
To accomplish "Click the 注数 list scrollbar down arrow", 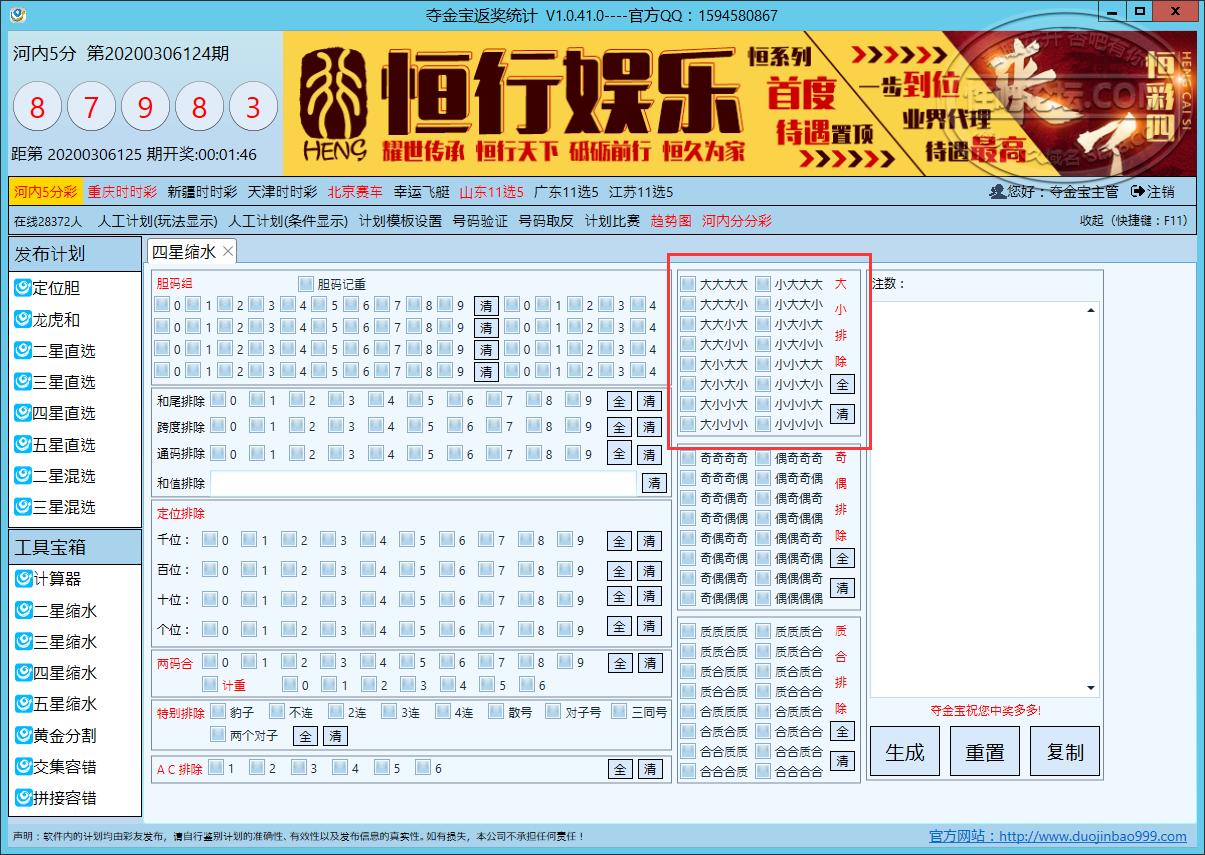I will [x=1092, y=688].
